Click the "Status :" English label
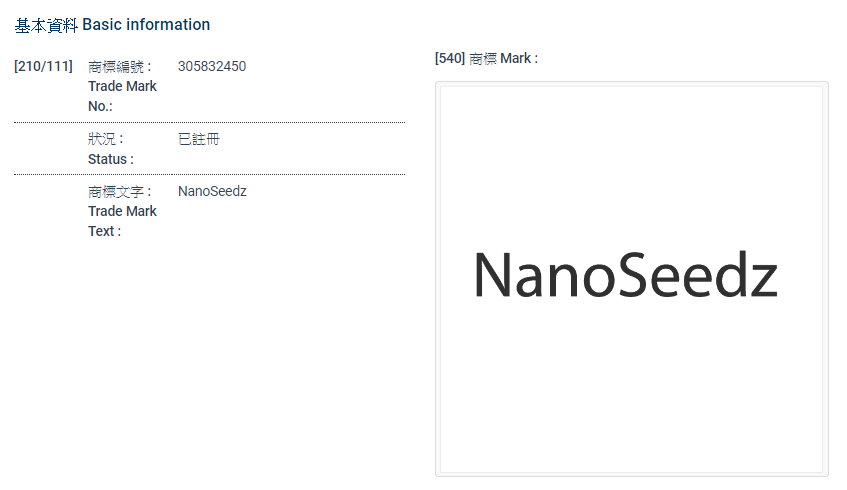This screenshot has width=847, height=490. coord(110,159)
